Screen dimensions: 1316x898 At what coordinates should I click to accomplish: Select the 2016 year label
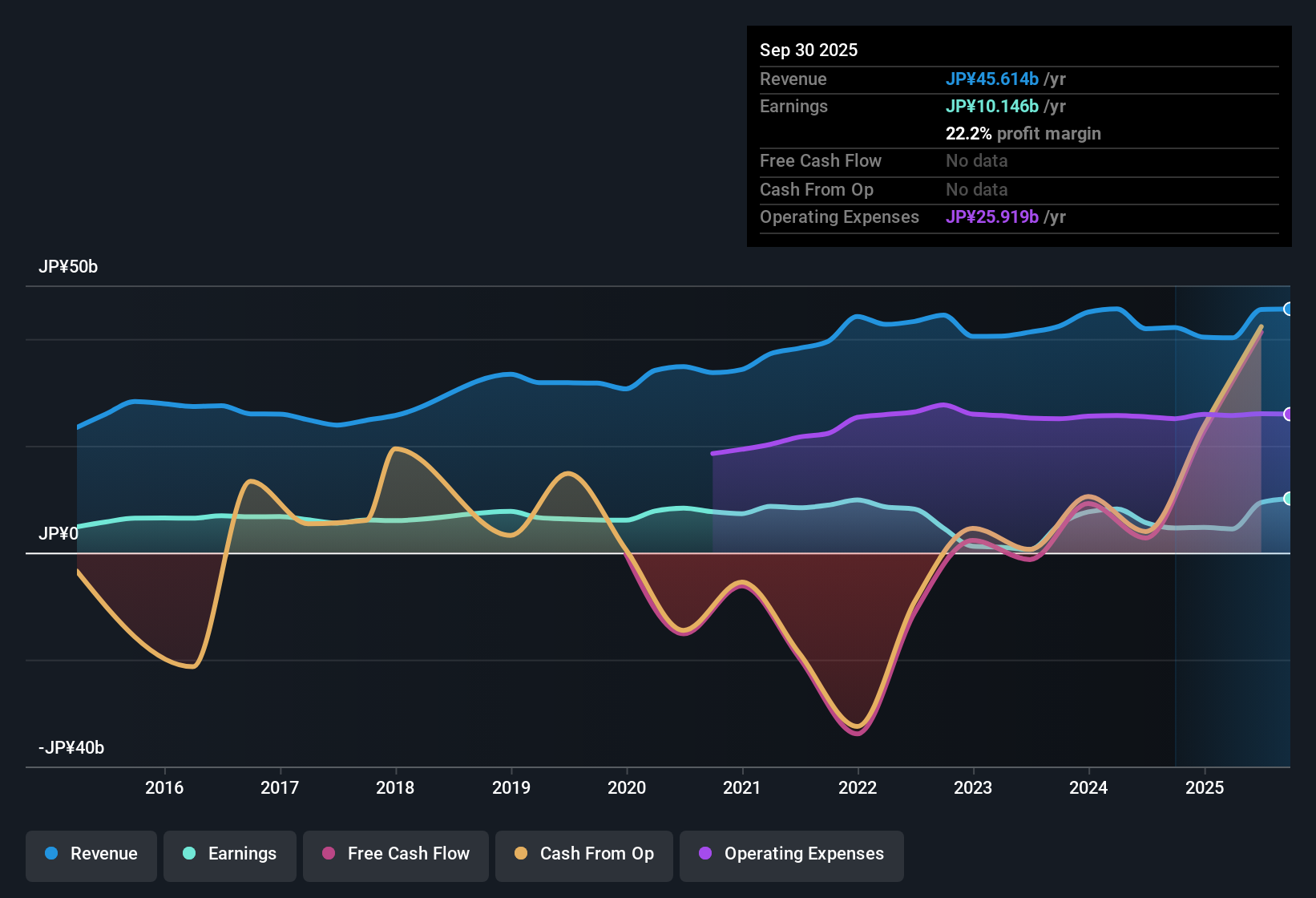click(164, 788)
